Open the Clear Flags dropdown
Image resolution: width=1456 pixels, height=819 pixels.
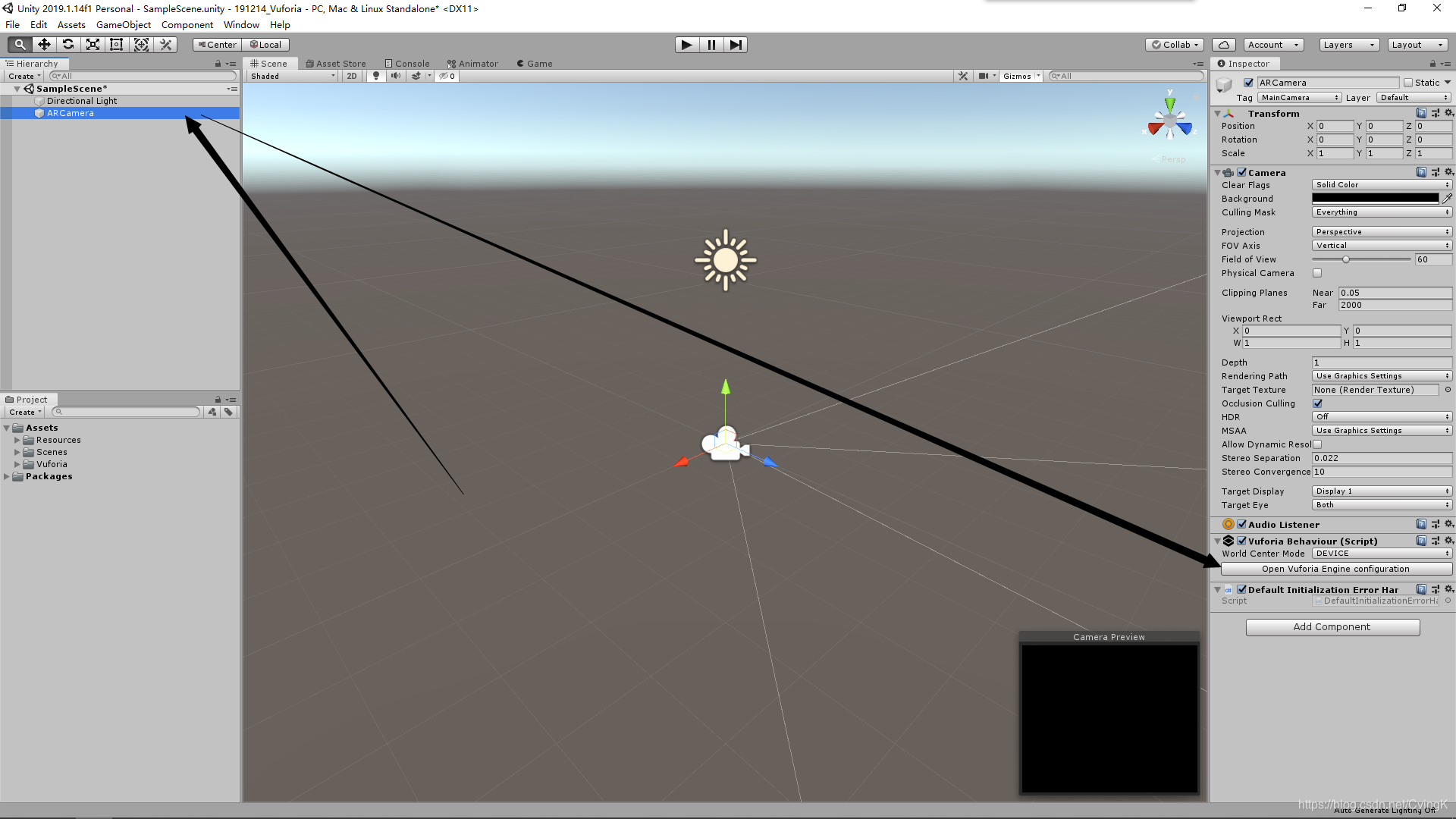coord(1382,185)
